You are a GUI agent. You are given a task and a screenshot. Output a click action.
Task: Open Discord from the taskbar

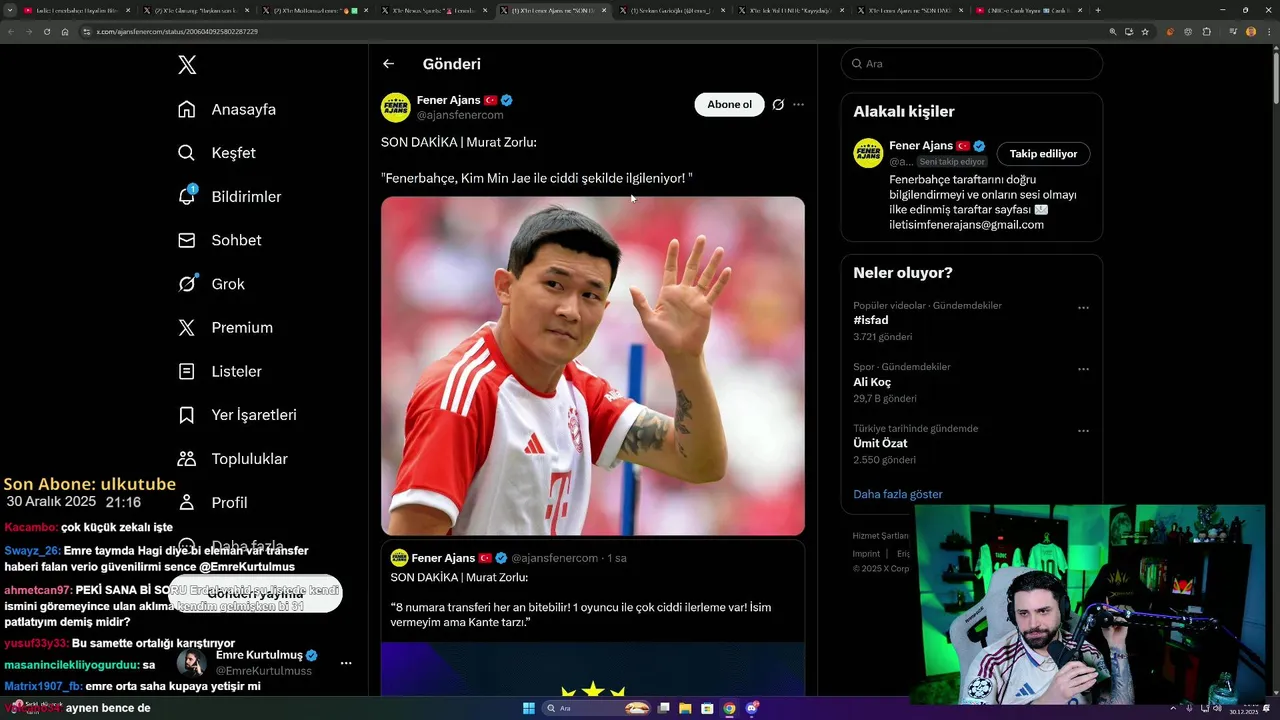click(752, 708)
